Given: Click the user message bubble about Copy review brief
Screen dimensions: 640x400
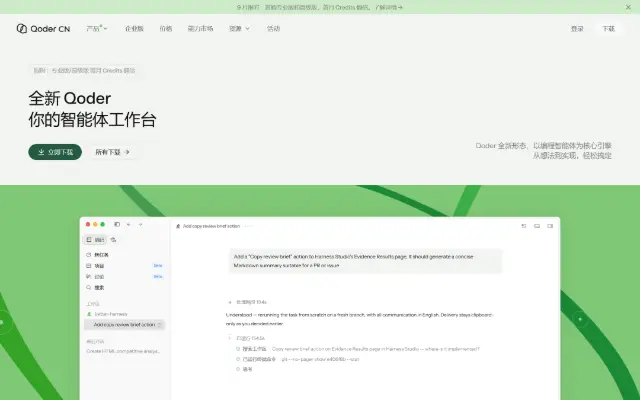Looking at the screenshot, I should [366, 261].
